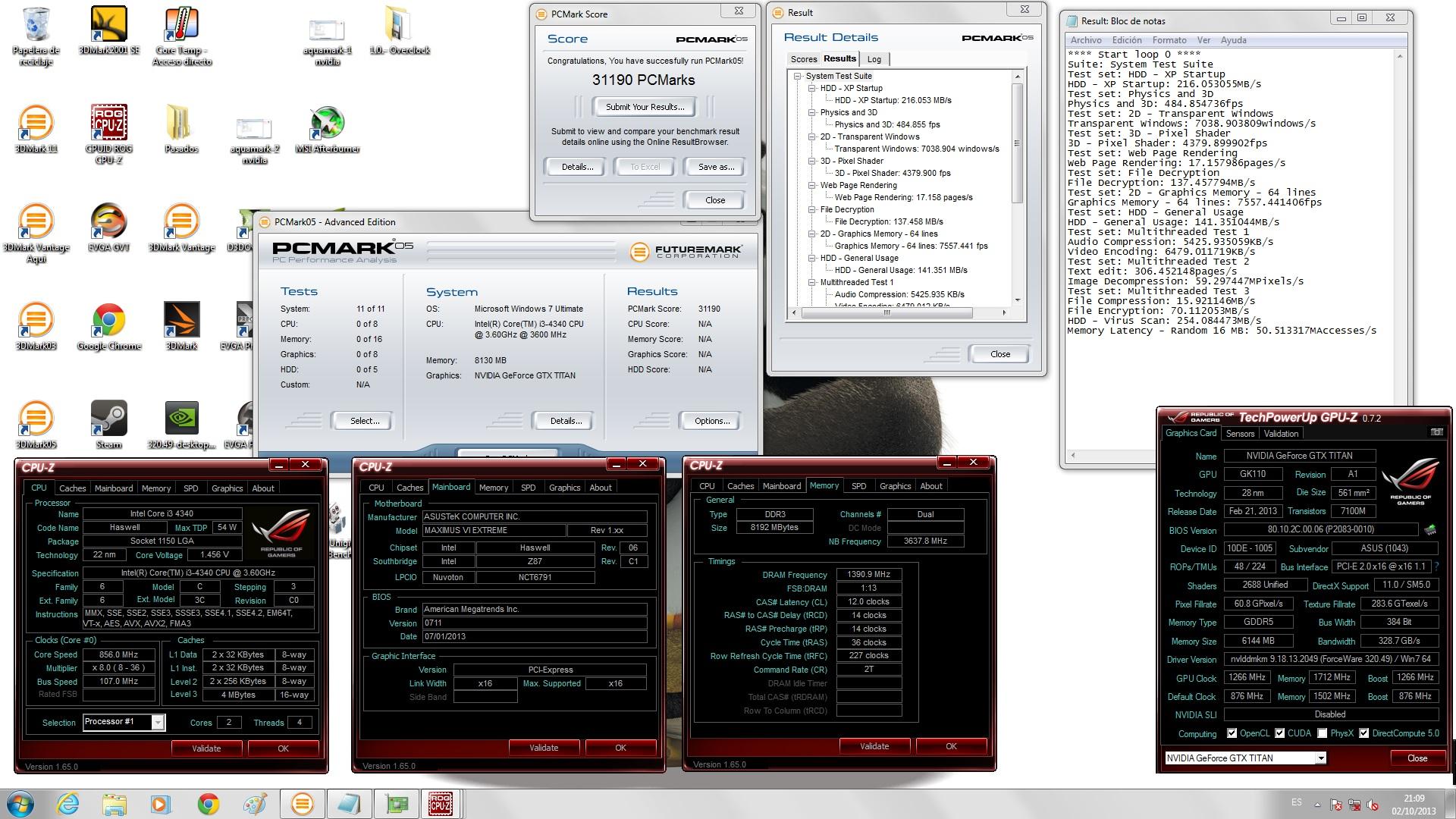
Task: Open 3DMark05 desktop shortcut
Action: click(x=36, y=425)
